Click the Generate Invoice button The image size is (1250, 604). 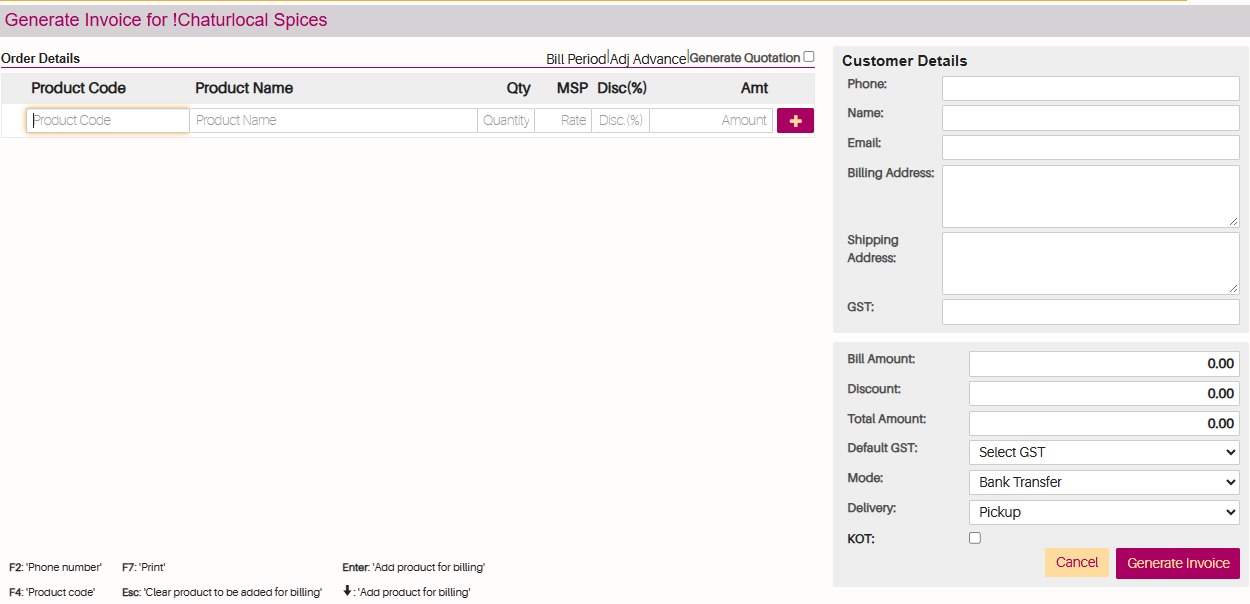1178,563
